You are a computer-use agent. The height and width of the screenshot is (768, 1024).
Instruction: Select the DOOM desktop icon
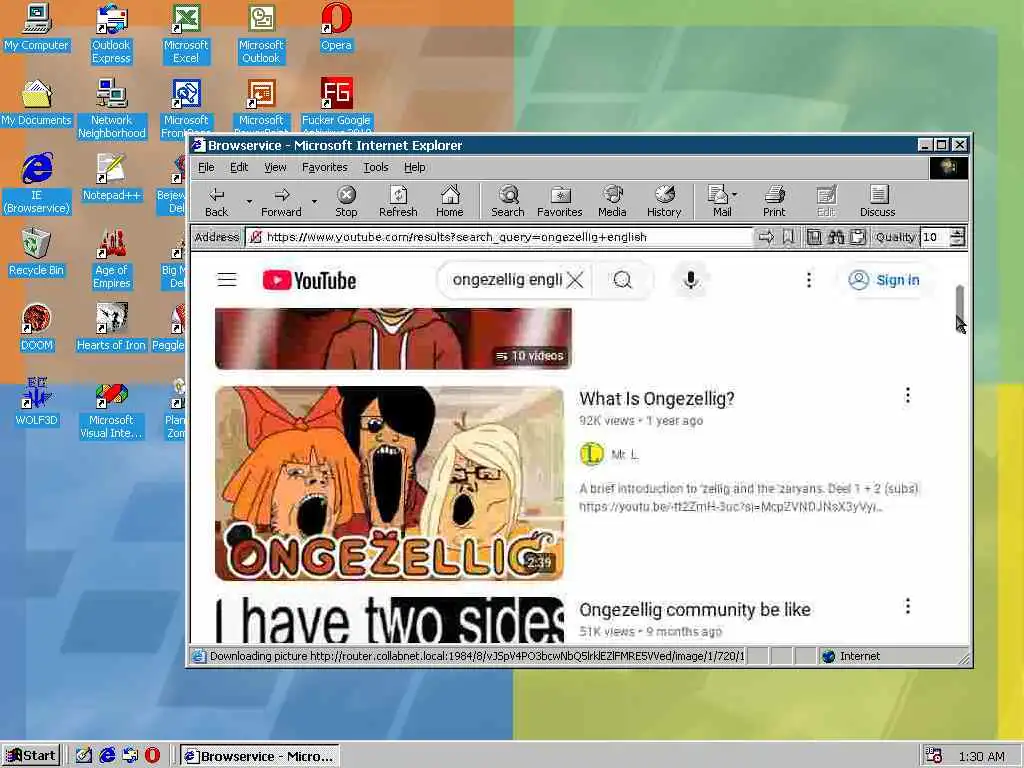[x=37, y=327]
